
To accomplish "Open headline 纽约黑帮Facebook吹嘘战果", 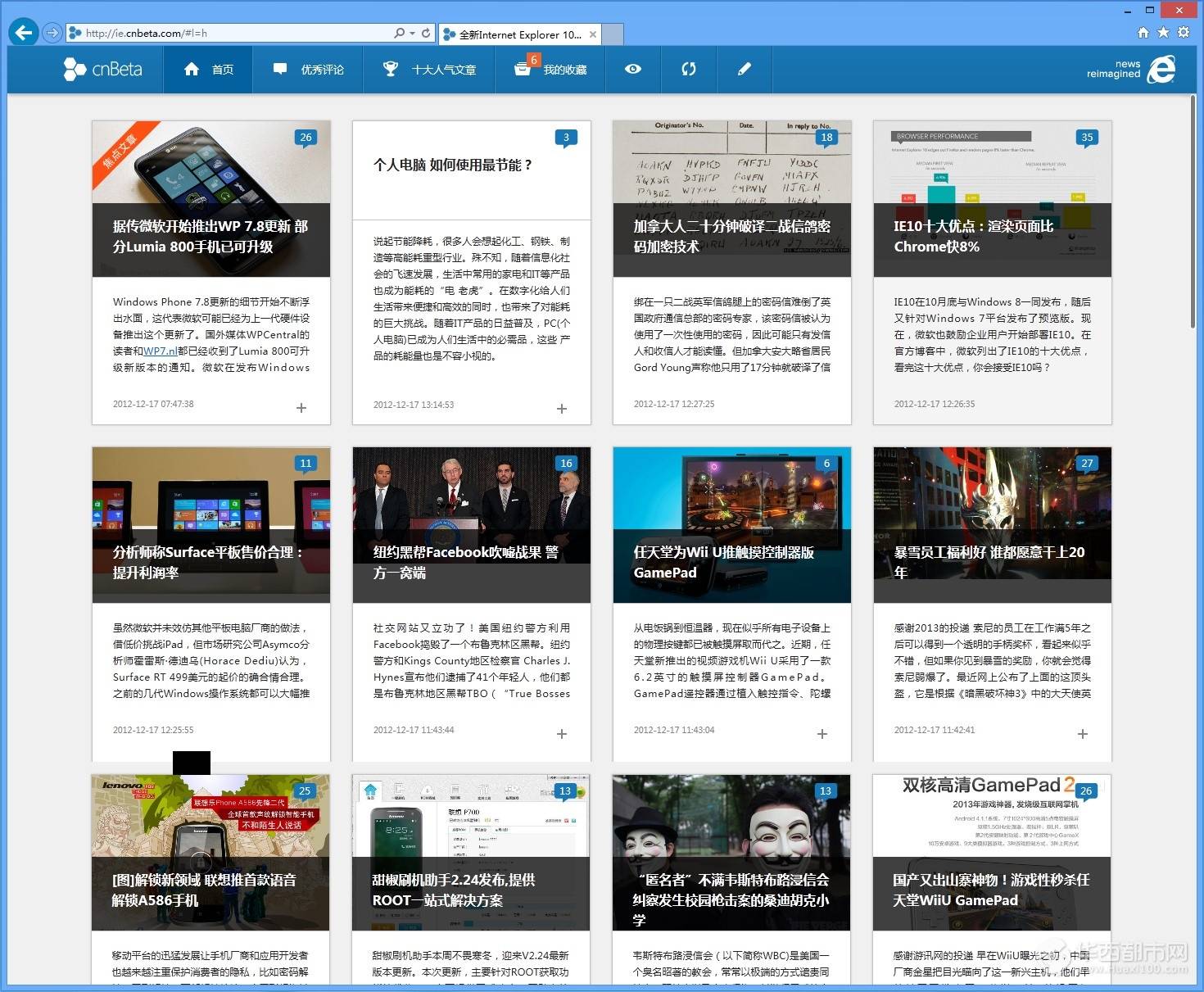I will tap(465, 562).
